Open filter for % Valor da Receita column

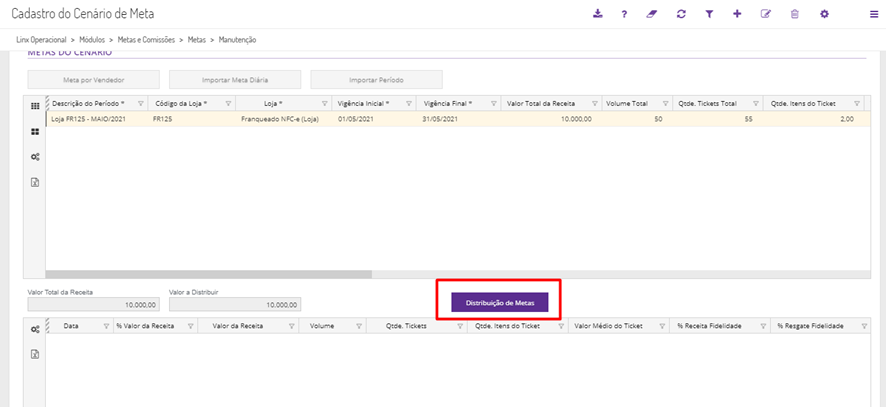[x=190, y=326]
